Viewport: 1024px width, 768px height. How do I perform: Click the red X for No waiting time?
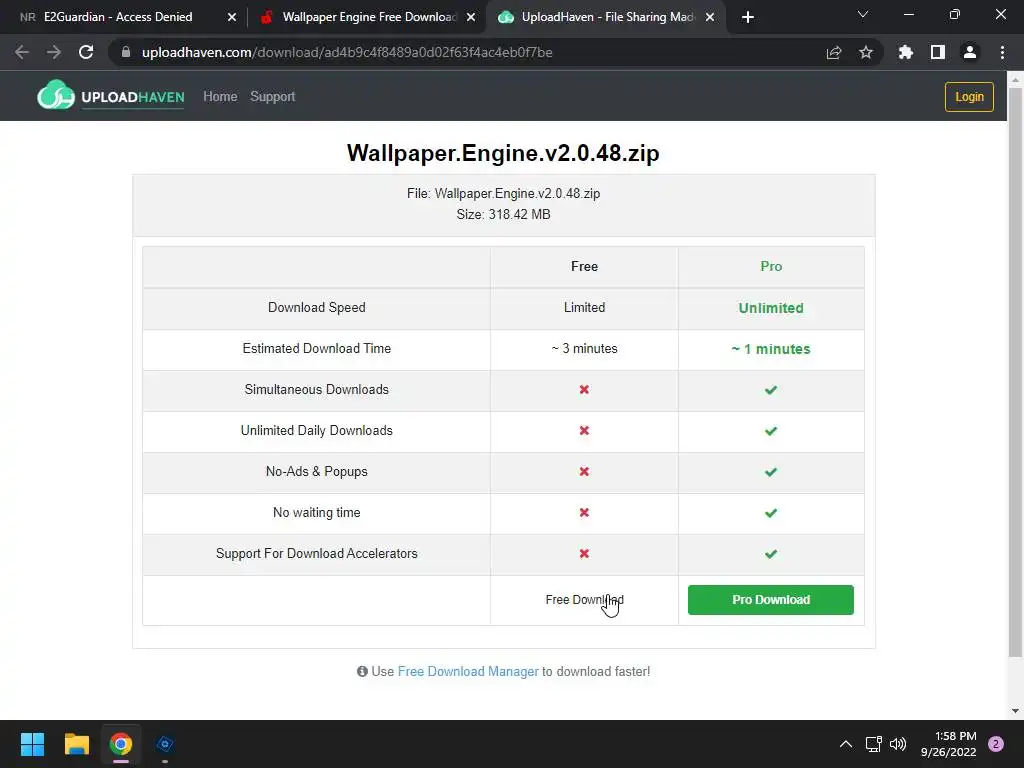584,513
